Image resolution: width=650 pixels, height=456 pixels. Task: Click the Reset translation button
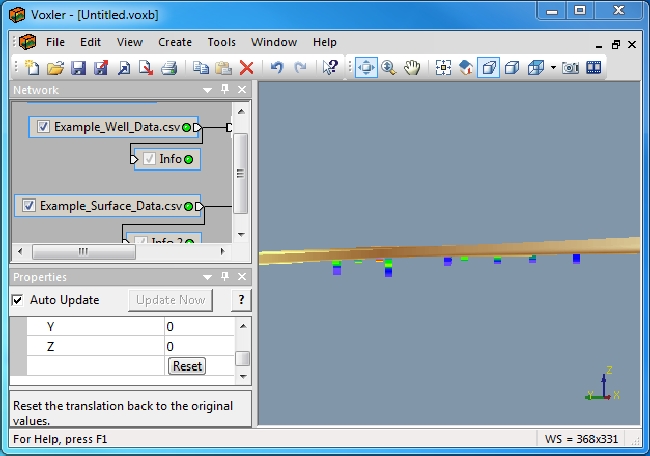coord(187,366)
